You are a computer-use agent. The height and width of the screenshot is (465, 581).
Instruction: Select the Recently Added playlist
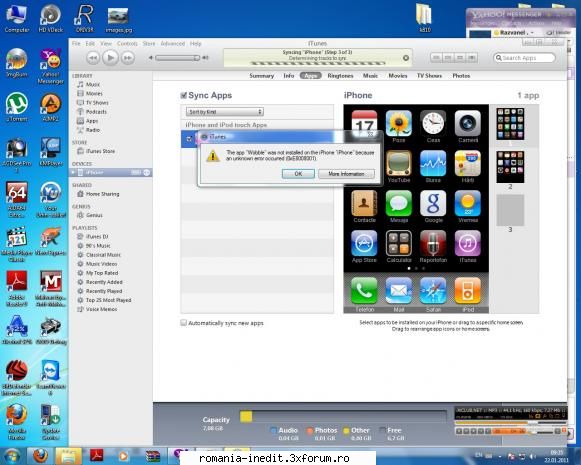coord(104,282)
